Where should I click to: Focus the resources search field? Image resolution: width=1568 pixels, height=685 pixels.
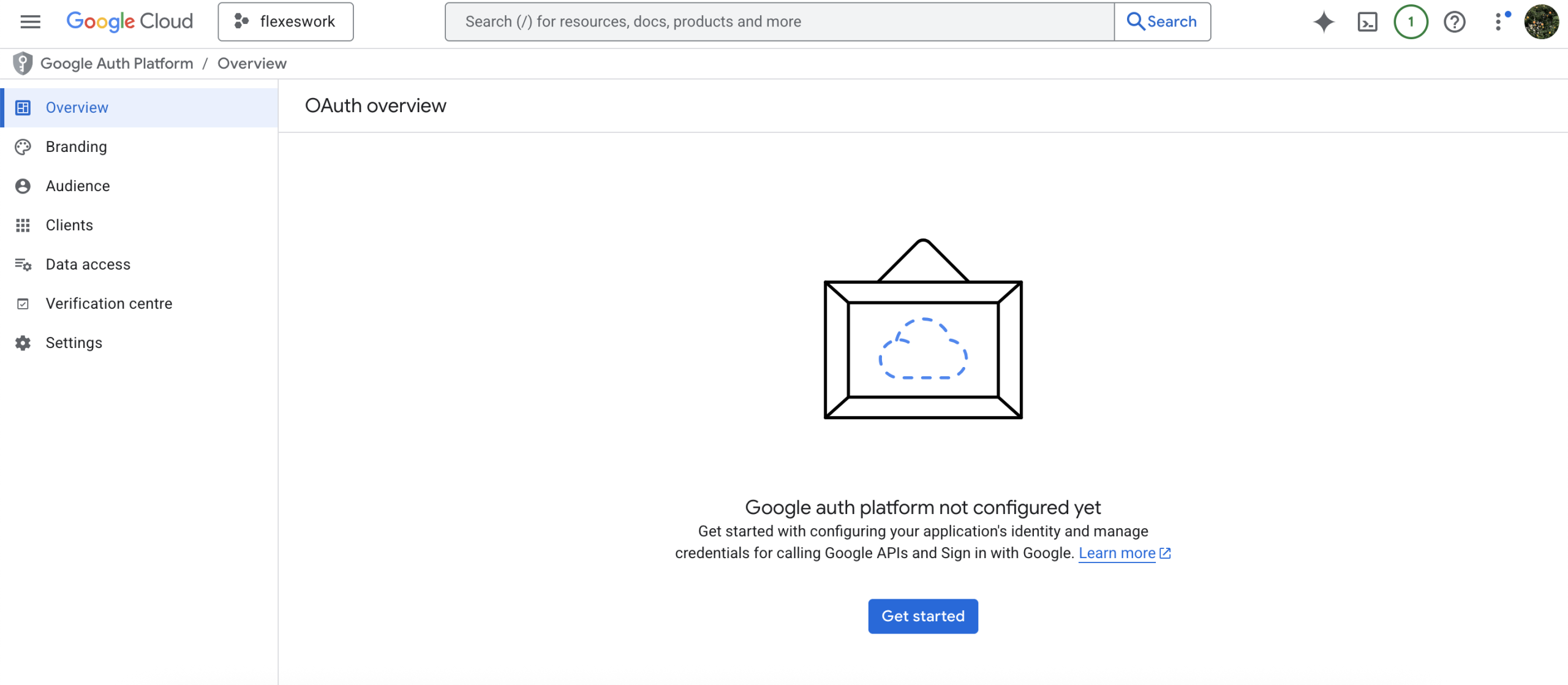778,21
